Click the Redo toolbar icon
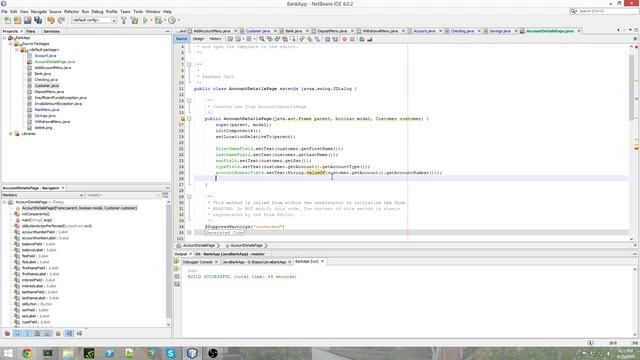640x360 pixels. click(61, 20)
